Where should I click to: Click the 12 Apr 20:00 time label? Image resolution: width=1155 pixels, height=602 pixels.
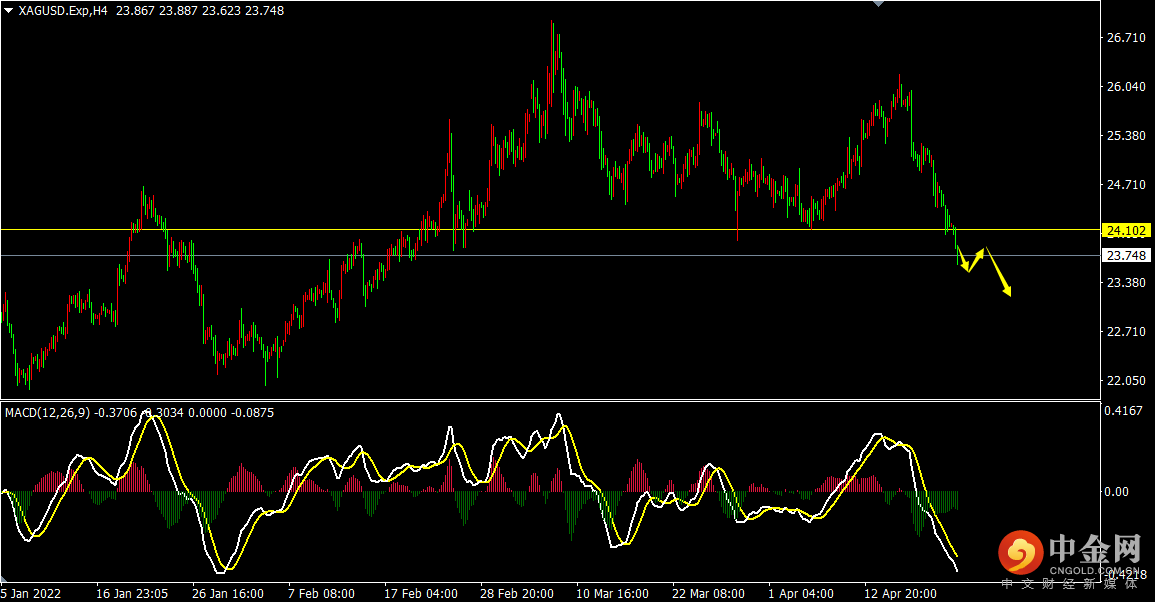[x=900, y=594]
